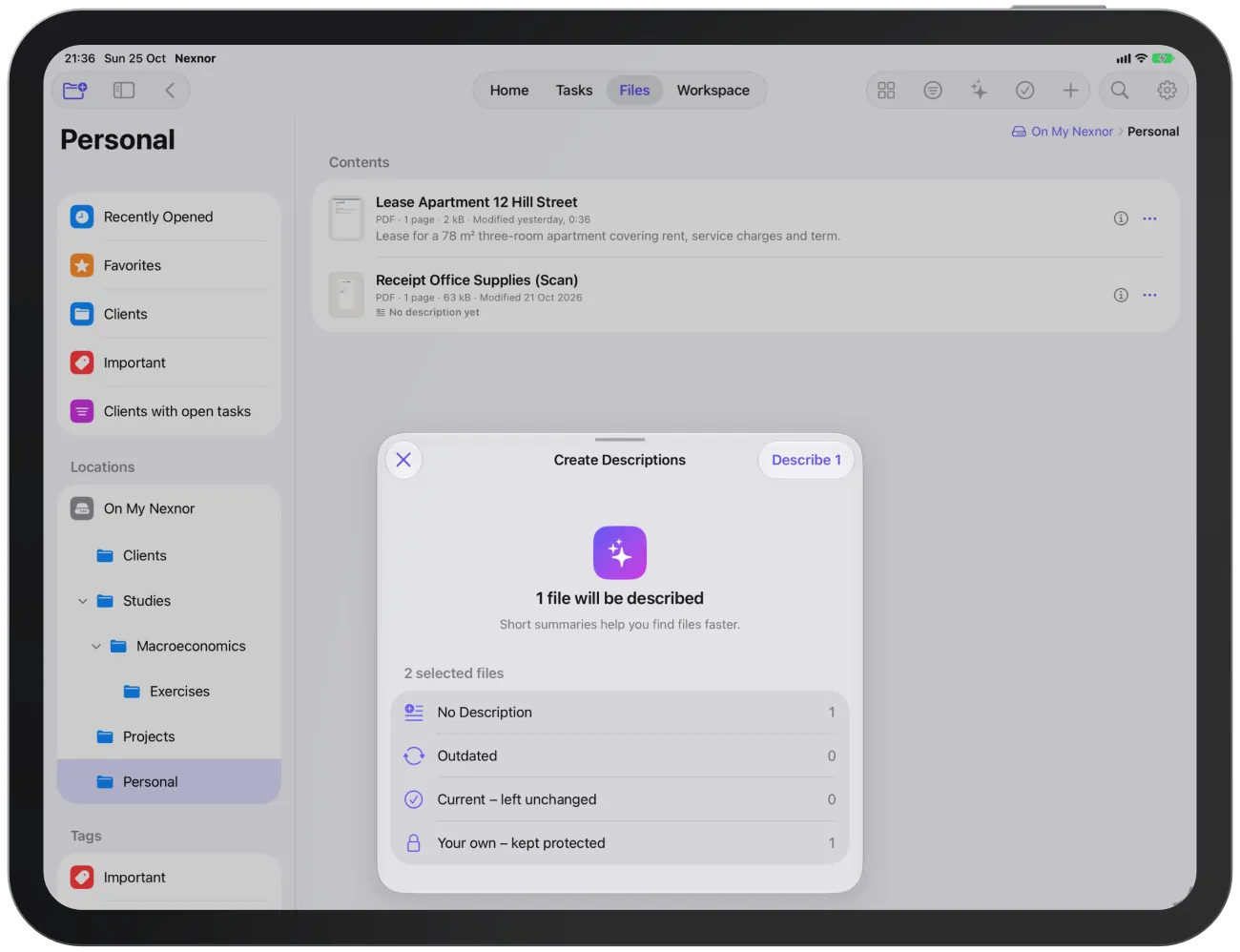Toggle the sidebar panel icon
Image resolution: width=1240 pixels, height=952 pixels.
tap(124, 91)
